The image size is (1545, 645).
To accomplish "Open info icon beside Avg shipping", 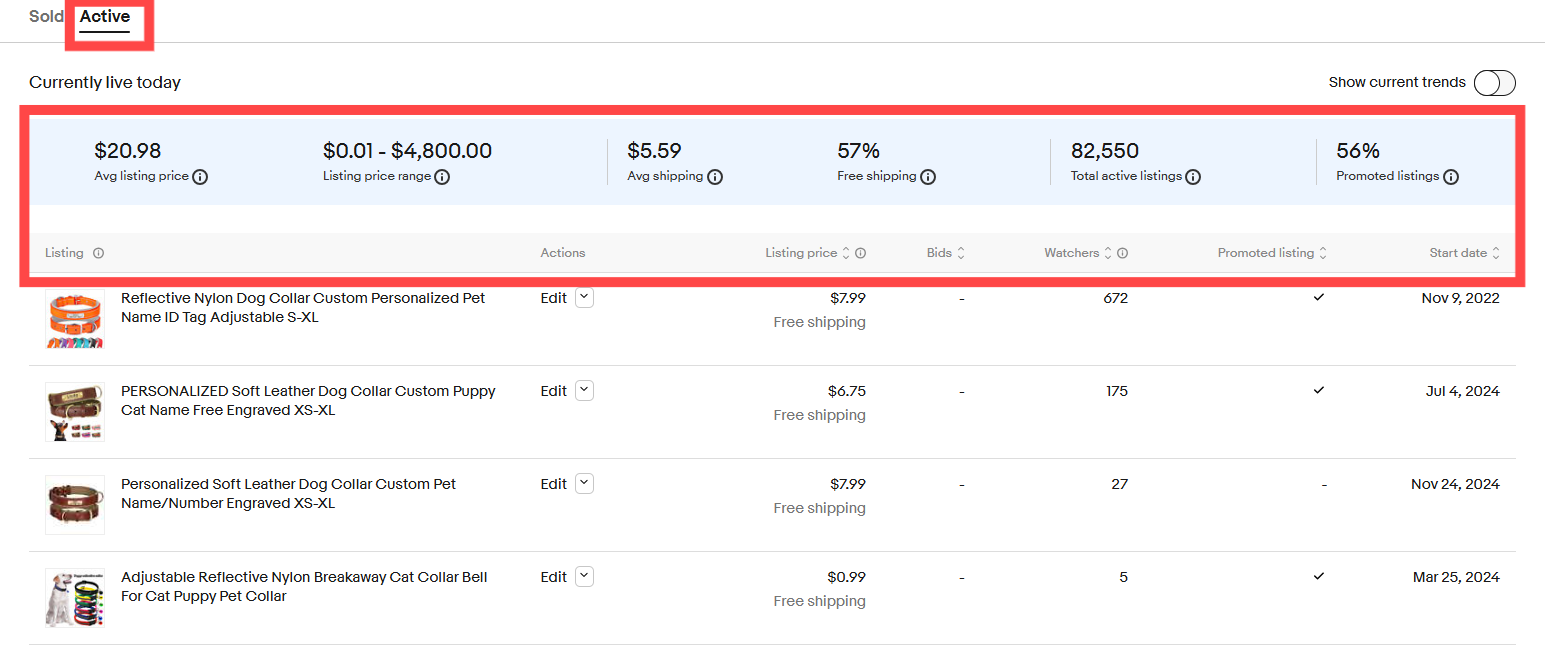I will pos(715,177).
